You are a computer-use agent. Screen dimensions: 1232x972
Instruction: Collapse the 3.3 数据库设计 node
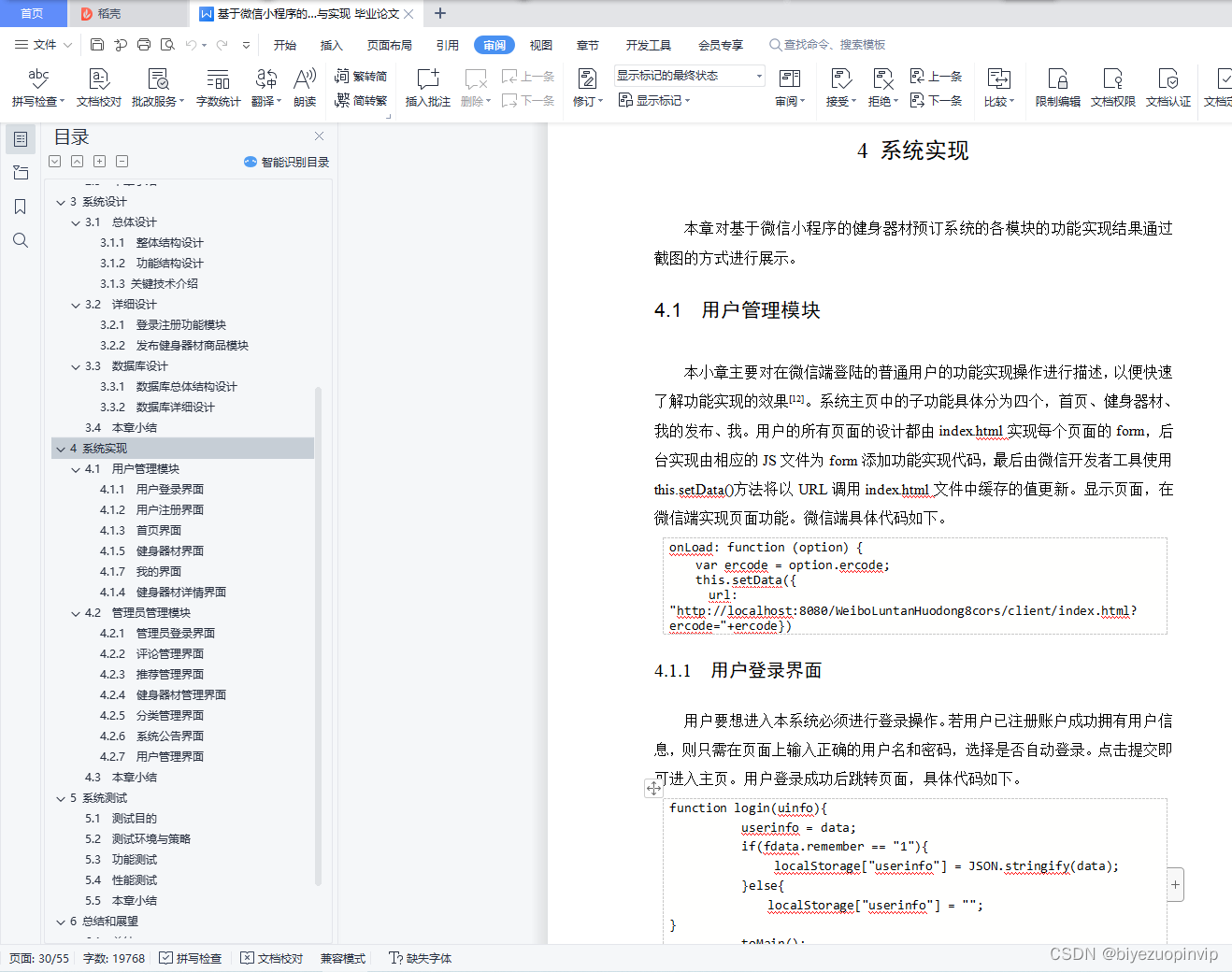click(76, 366)
